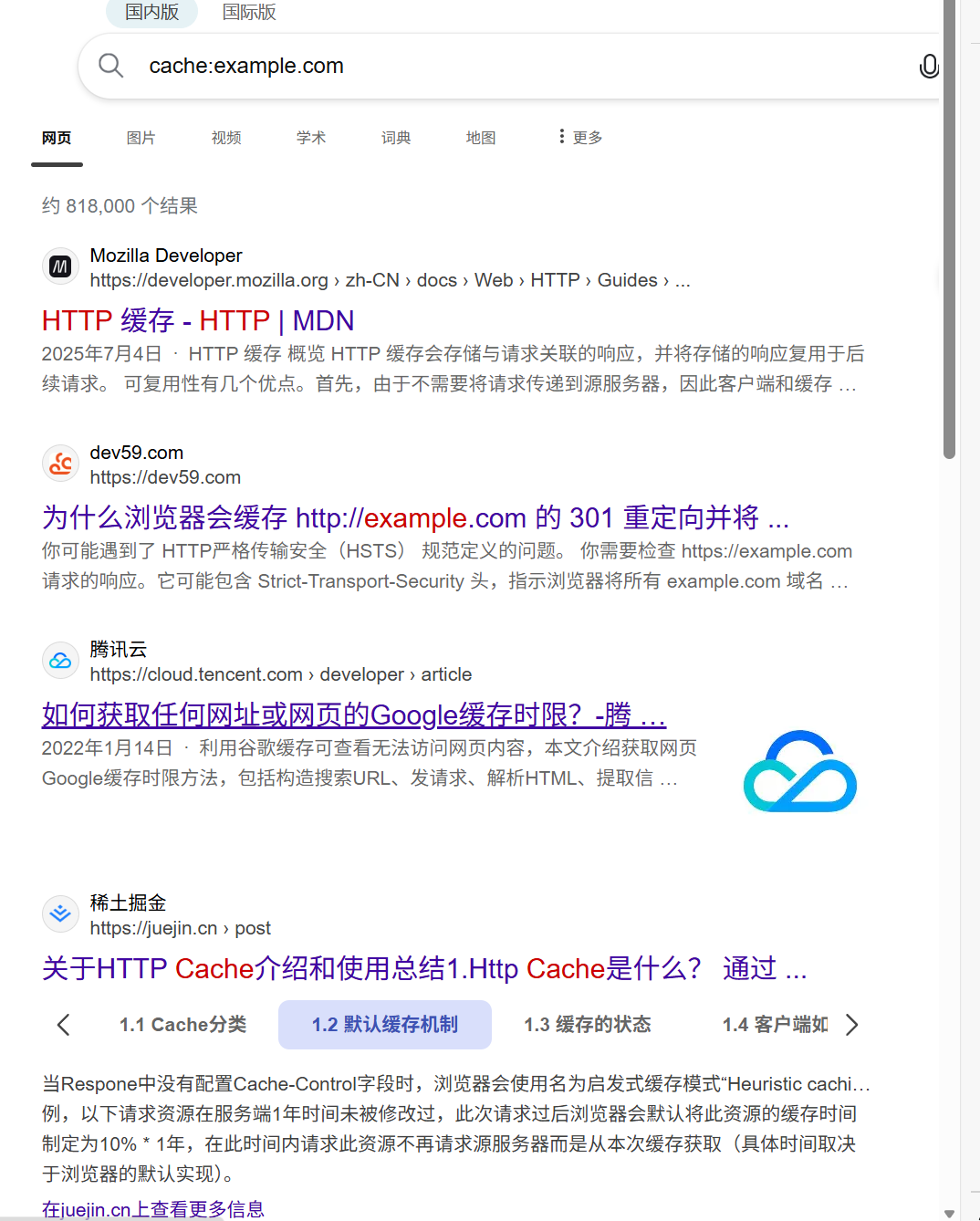980x1221 pixels.
Task: Click the 腾讯云 site favicon
Action: [x=60, y=661]
